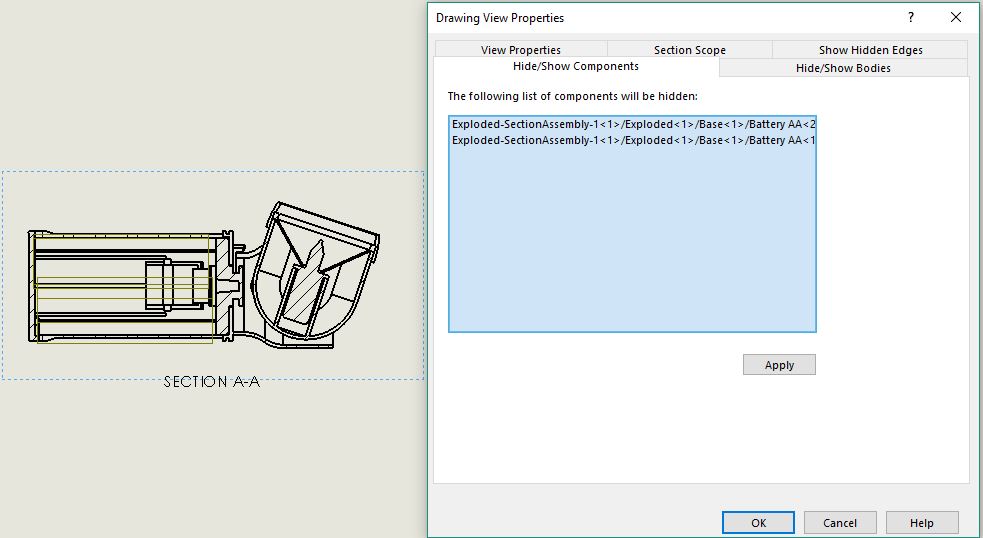Click empty space inside hidden components list

(x=632, y=250)
